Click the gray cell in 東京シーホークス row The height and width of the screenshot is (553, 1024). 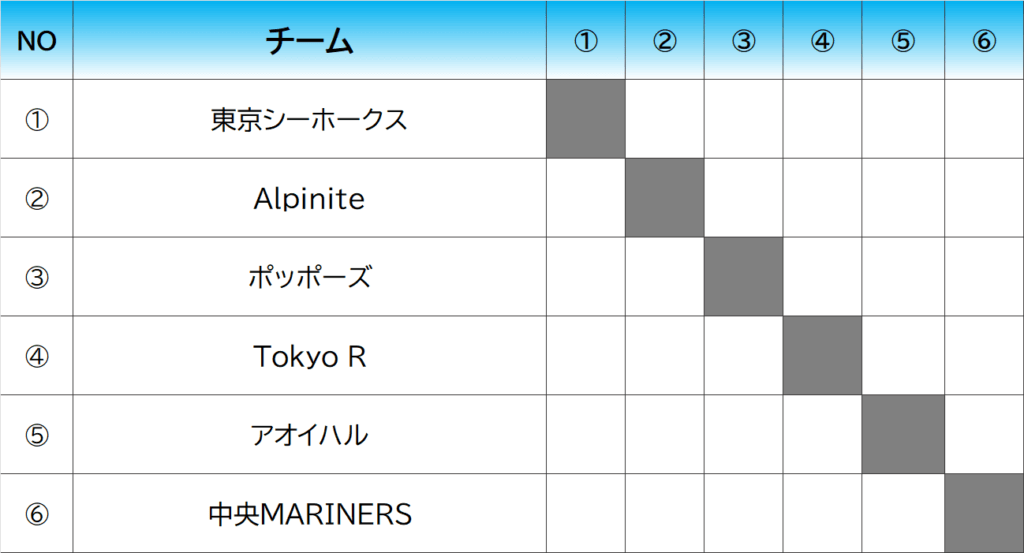coord(586,120)
